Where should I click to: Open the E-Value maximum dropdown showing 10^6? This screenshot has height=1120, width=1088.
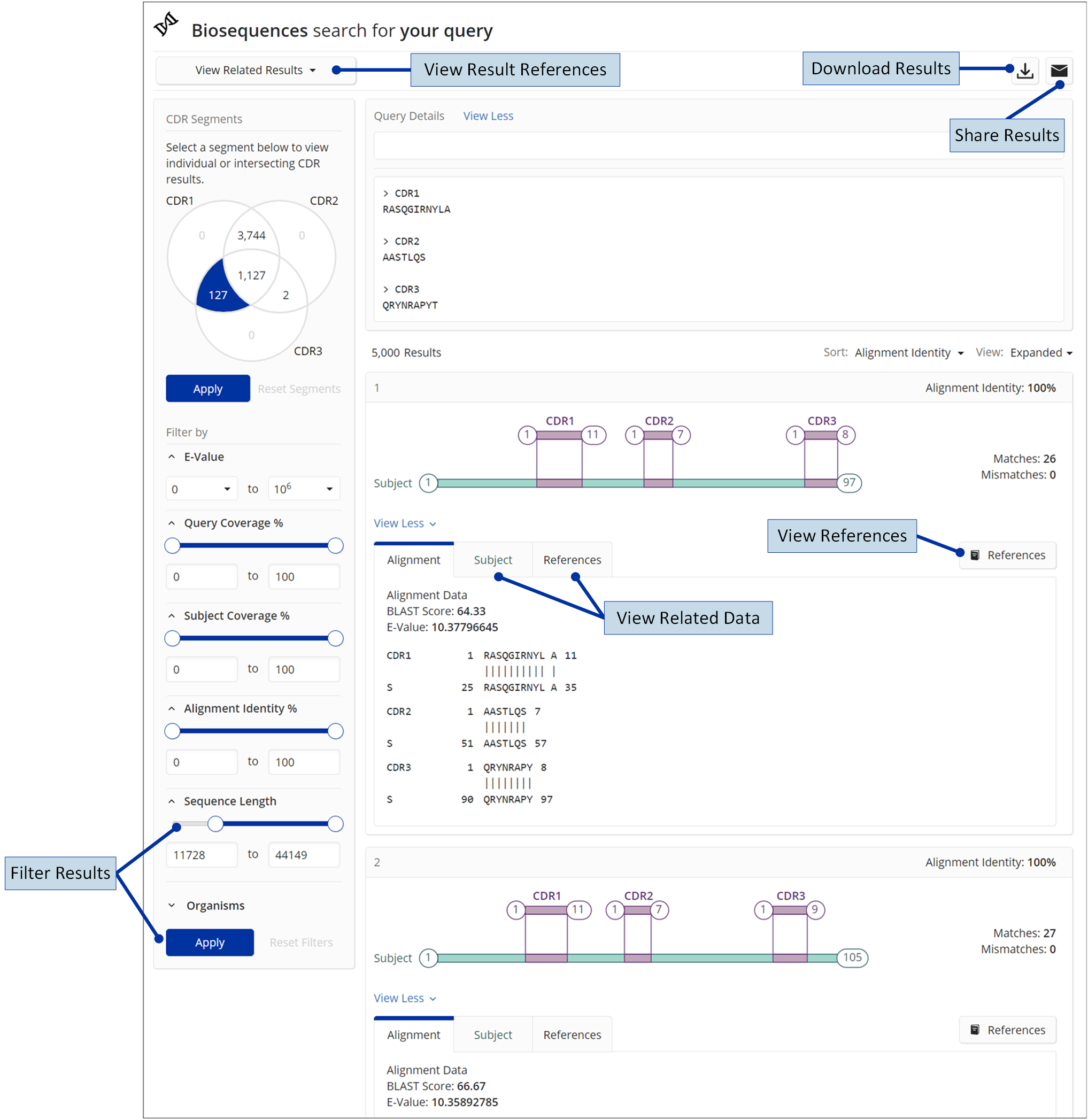pos(304,489)
